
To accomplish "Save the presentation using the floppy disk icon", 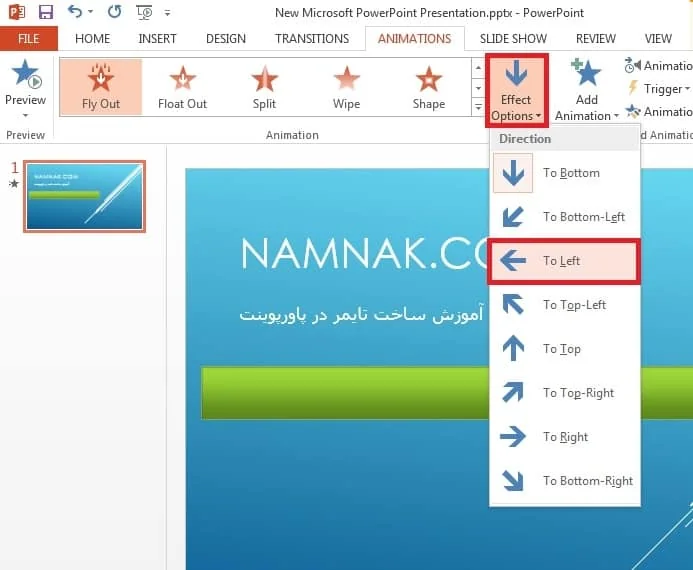I will (46, 12).
